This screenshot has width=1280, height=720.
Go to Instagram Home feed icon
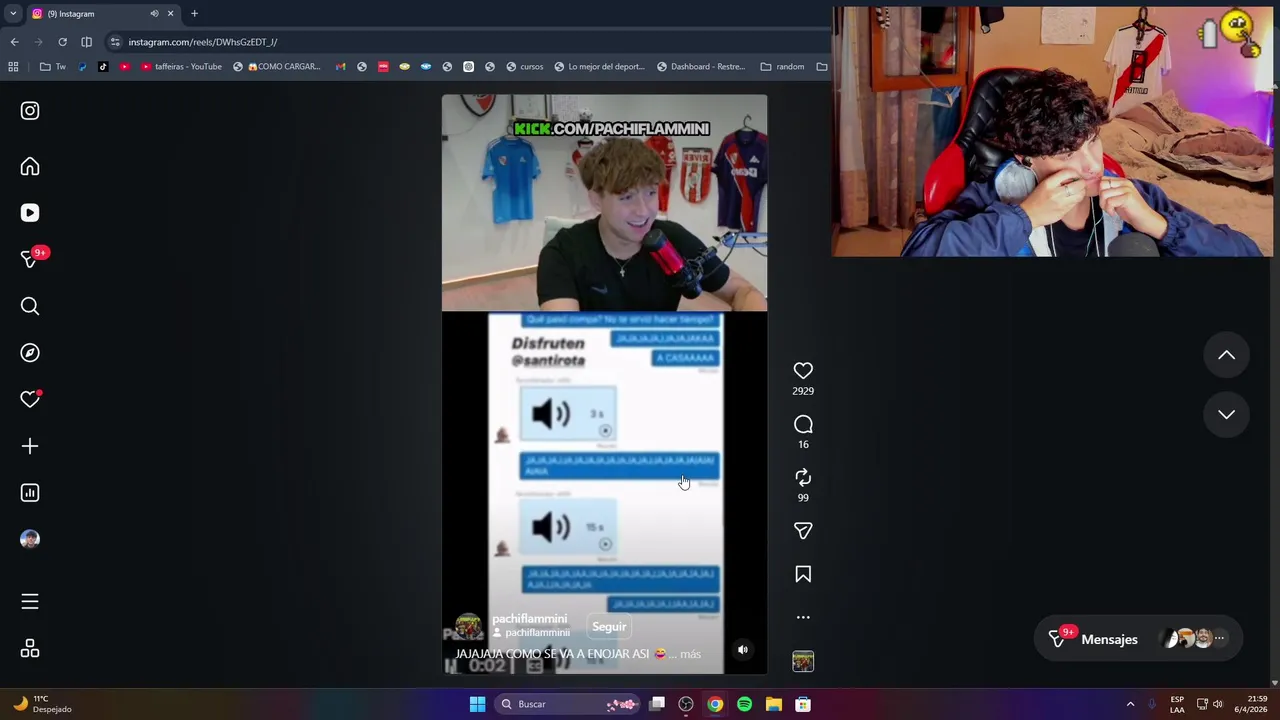(x=30, y=167)
